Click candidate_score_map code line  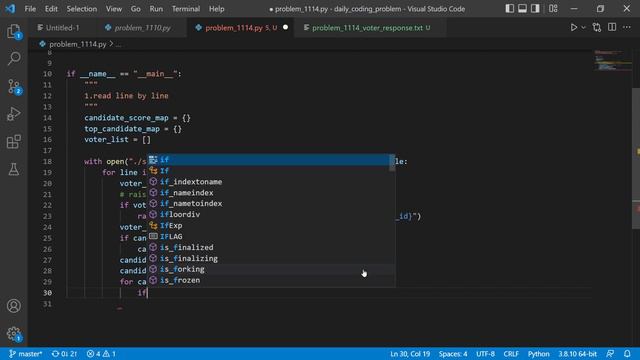click(138, 118)
